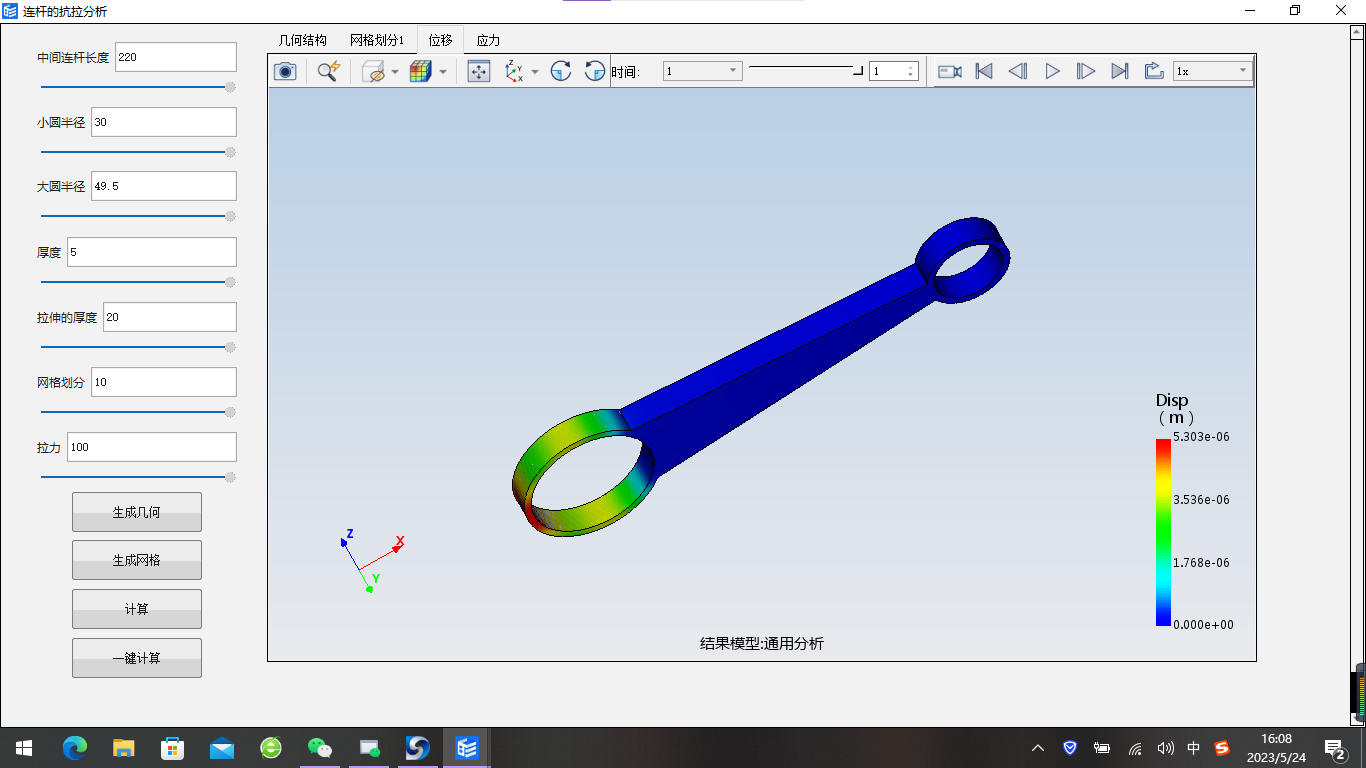Click the XYZ axis orientation icon
This screenshot has width=1366, height=768.
[x=514, y=71]
